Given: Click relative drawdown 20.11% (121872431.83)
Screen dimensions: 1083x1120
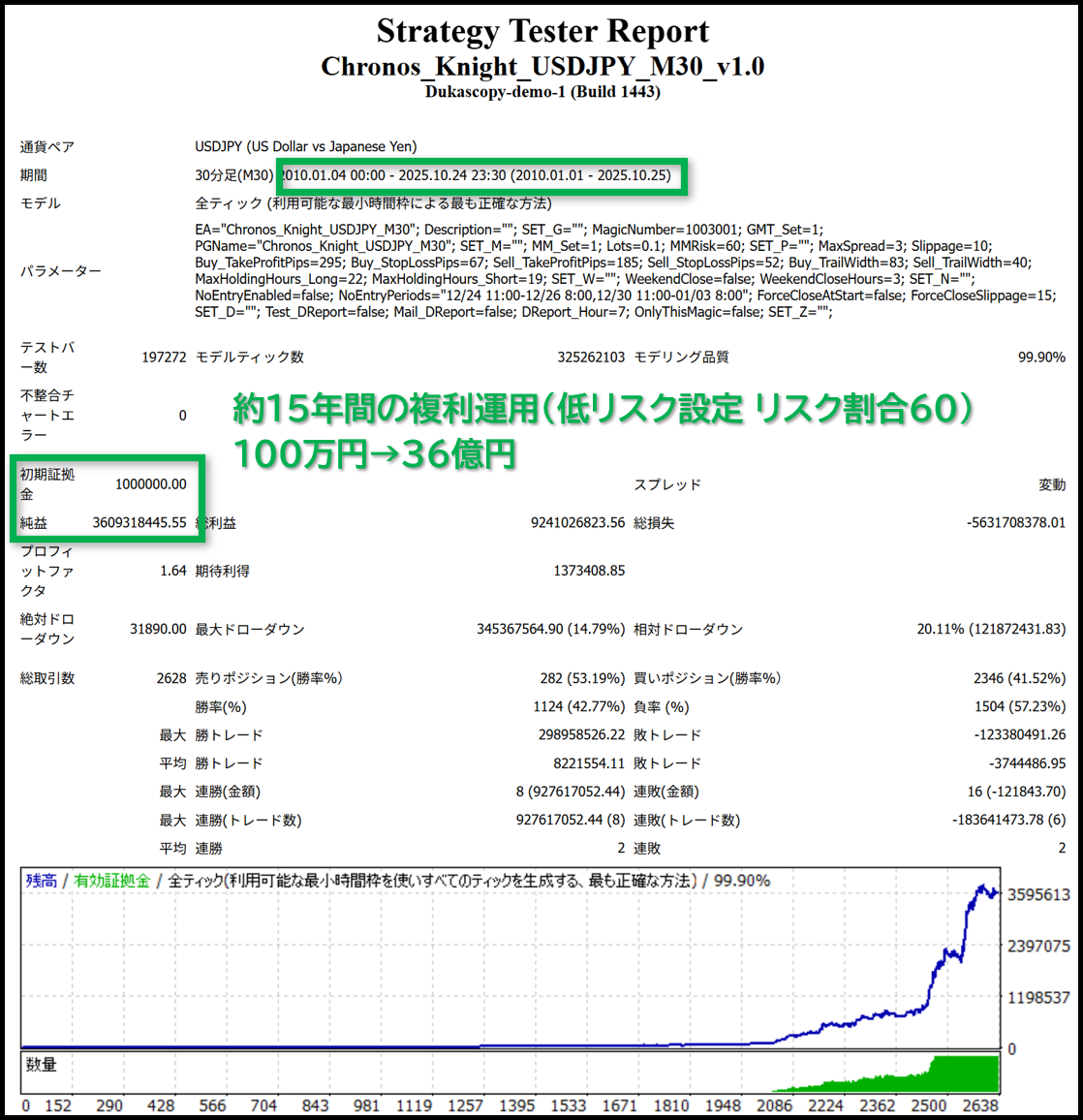Looking at the screenshot, I should coord(992,630).
